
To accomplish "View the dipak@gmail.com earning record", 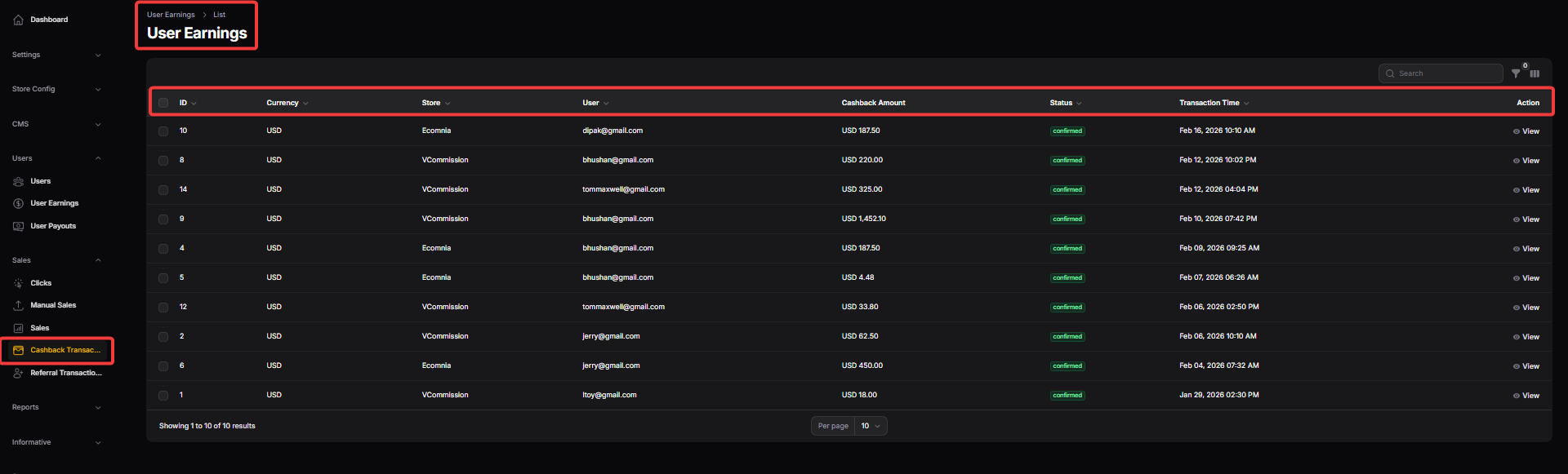I will (1526, 131).
